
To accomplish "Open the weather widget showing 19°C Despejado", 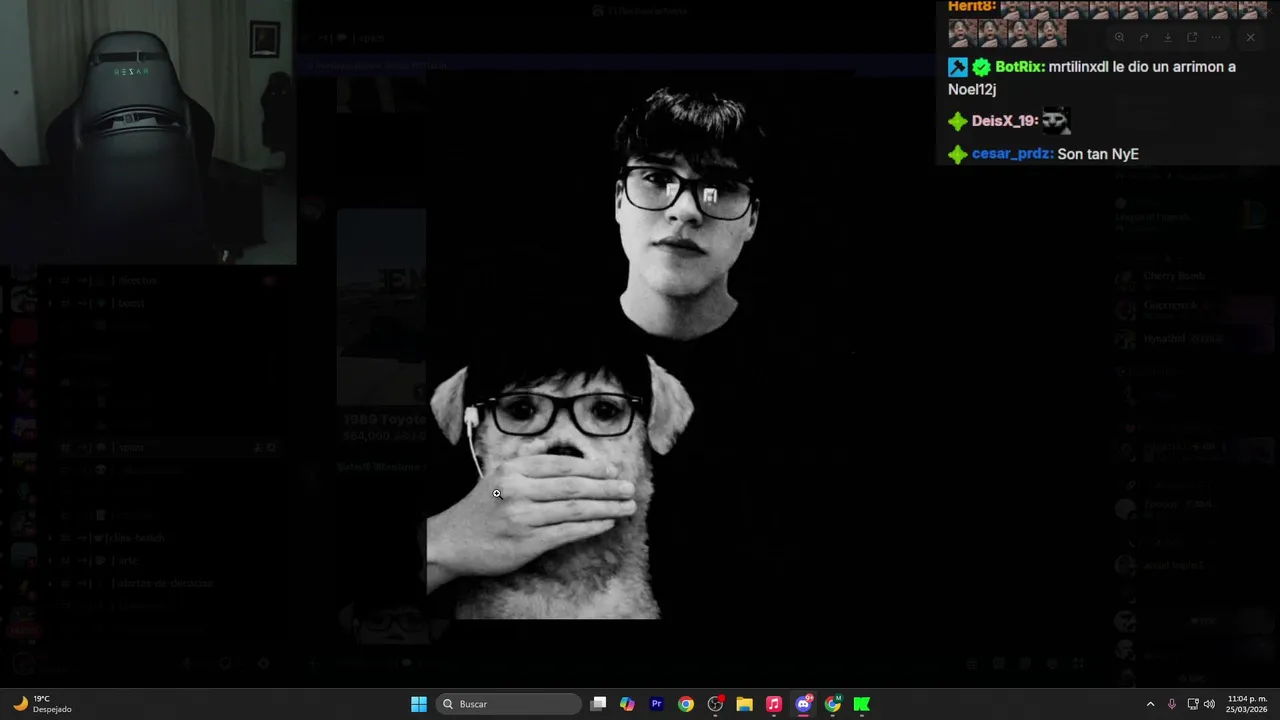I will click(42, 704).
